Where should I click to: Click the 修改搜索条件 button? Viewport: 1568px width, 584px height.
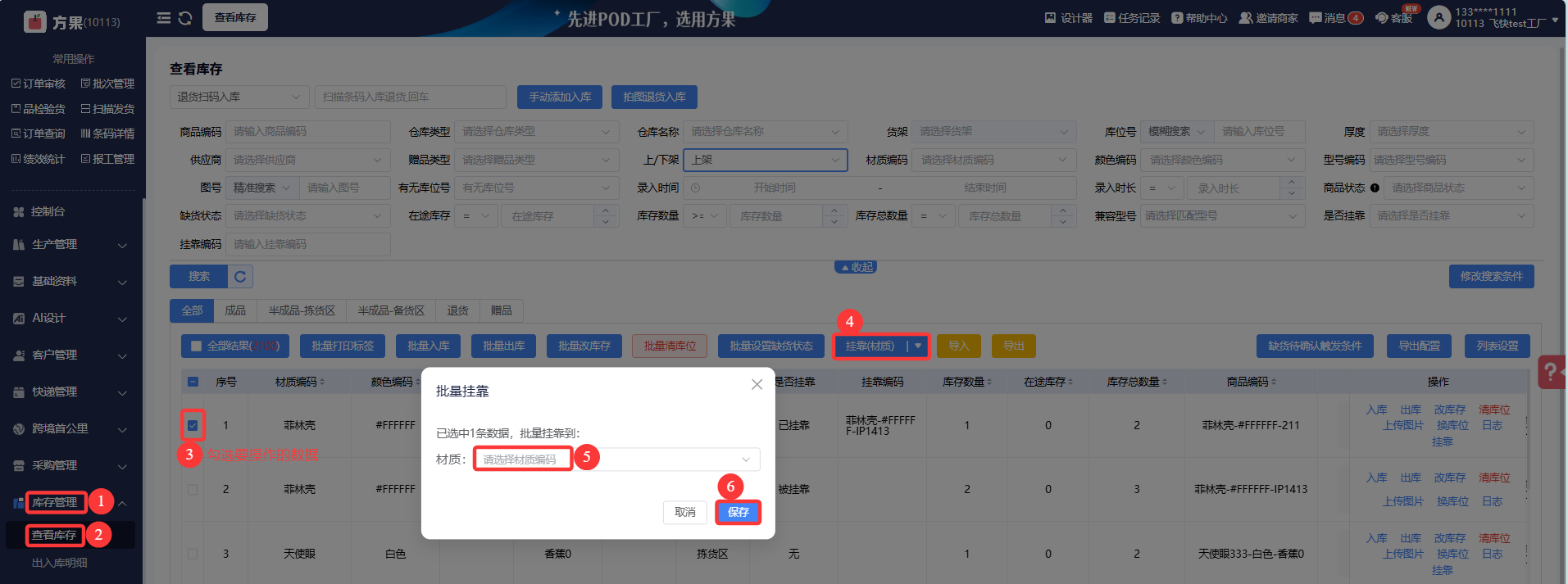[1492, 277]
